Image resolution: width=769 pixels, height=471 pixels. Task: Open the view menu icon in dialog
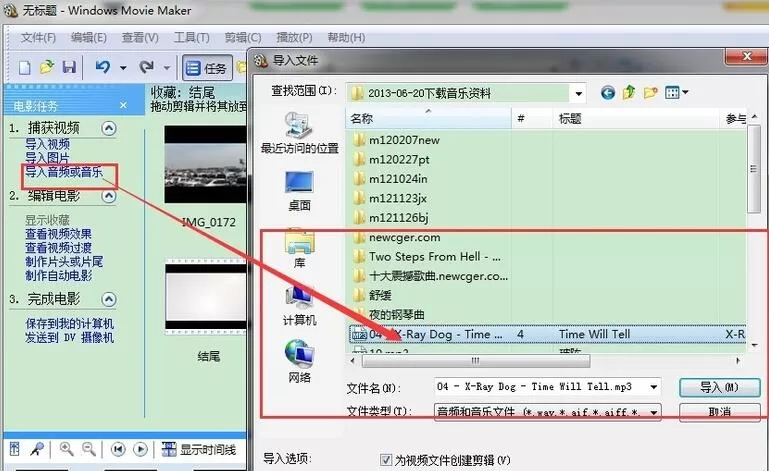click(x=677, y=92)
